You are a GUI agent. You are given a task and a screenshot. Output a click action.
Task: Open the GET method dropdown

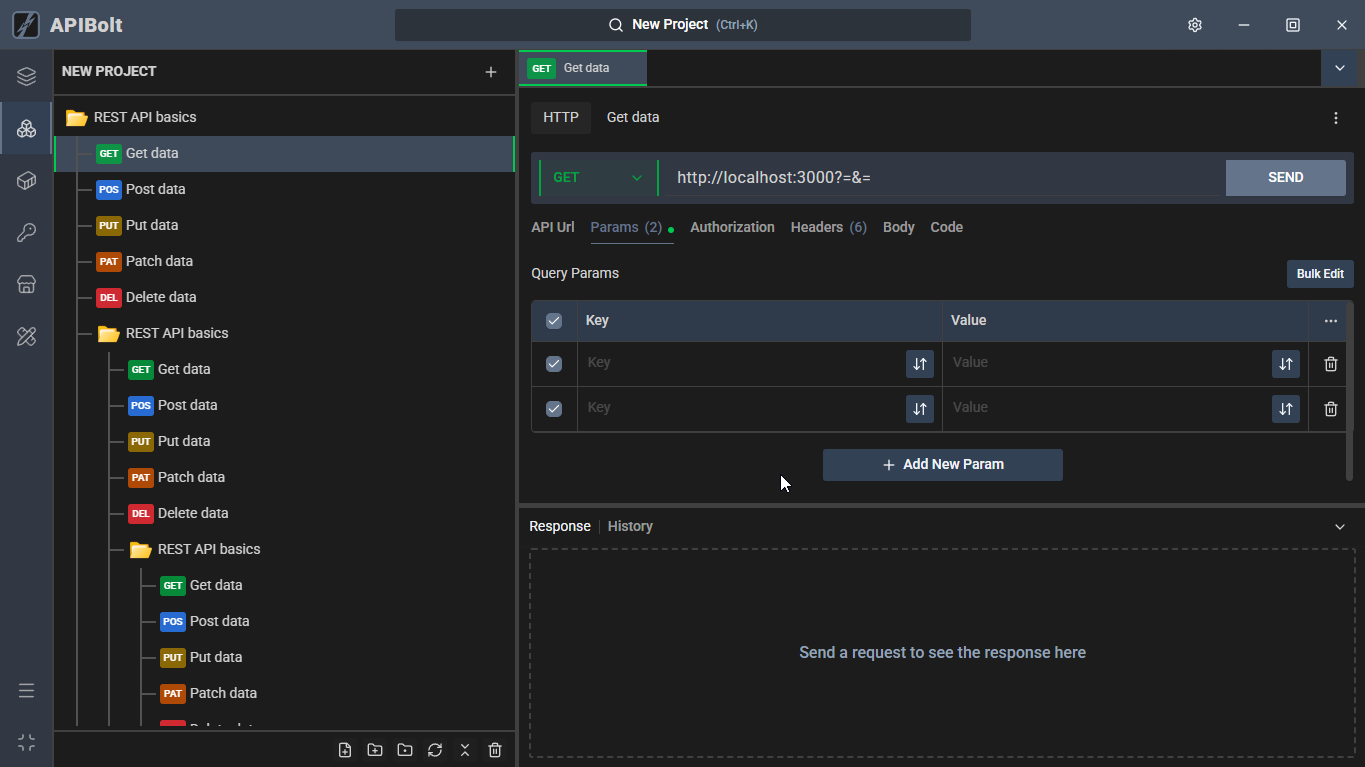(x=598, y=178)
